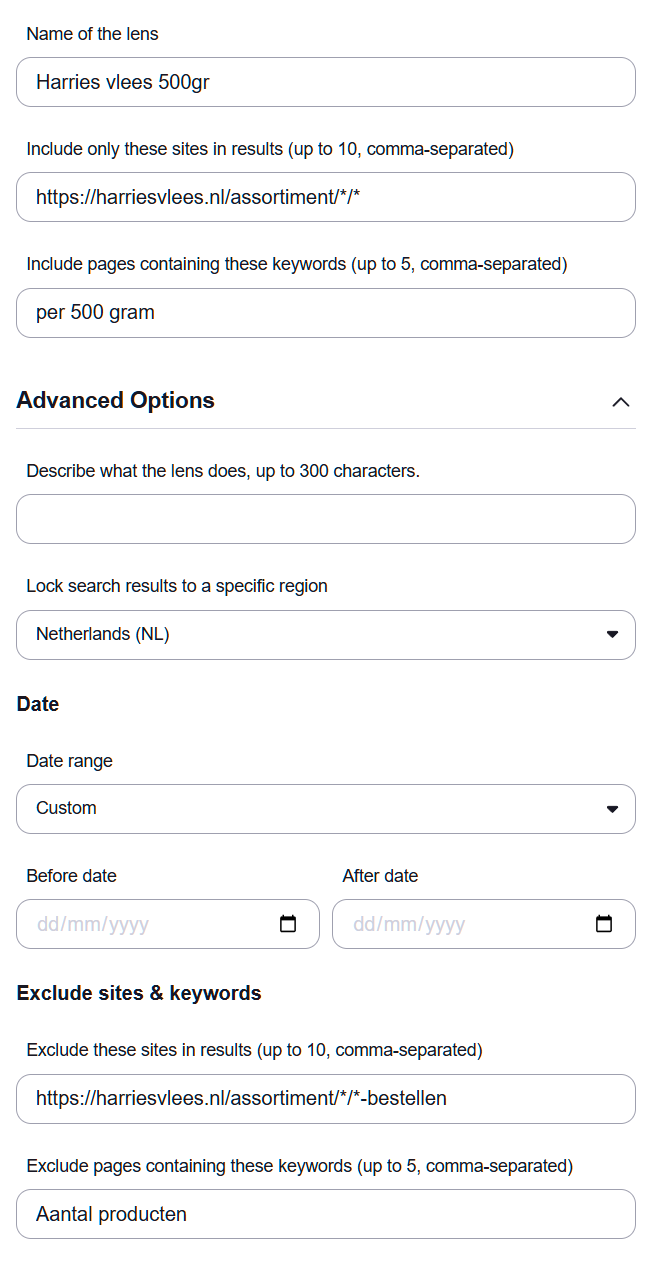Screen dimensions: 662x1262
Task: Open the Before date calendar picker icon
Action: click(288, 924)
